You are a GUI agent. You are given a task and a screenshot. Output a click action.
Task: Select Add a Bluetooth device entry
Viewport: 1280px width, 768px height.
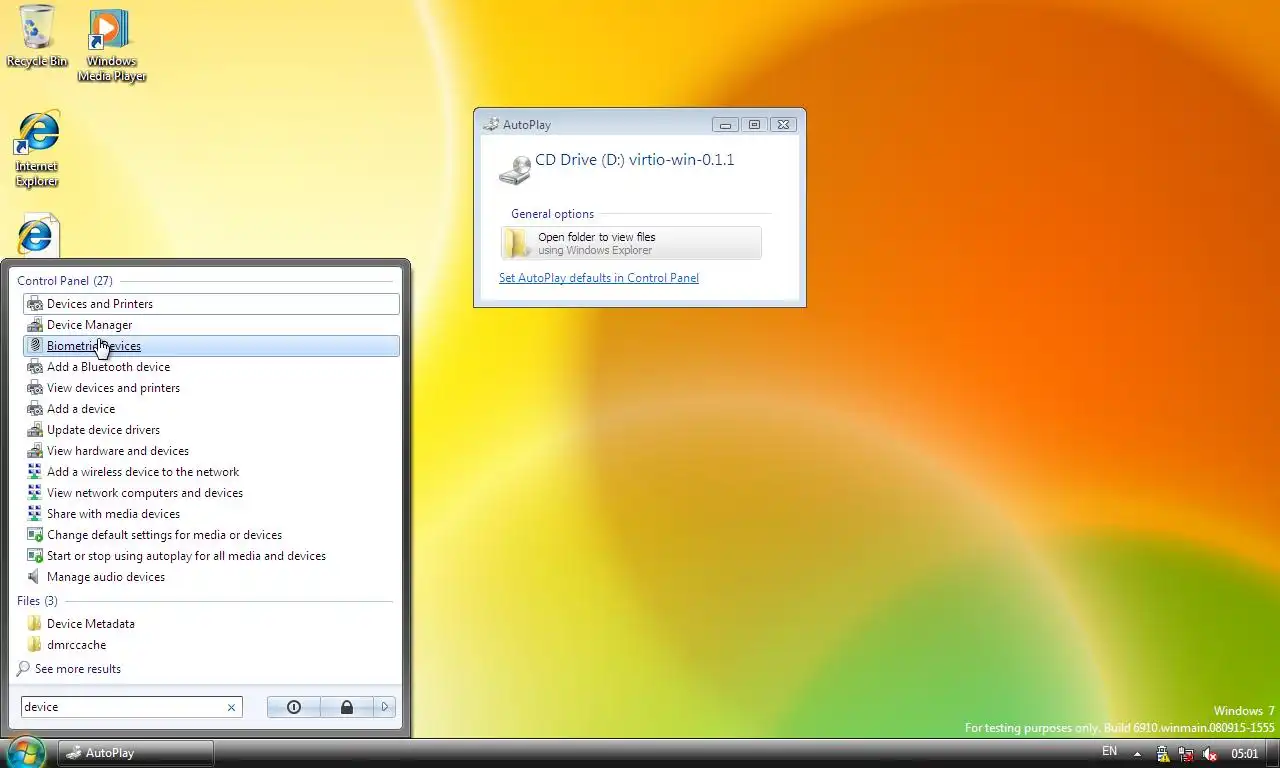[211, 367]
